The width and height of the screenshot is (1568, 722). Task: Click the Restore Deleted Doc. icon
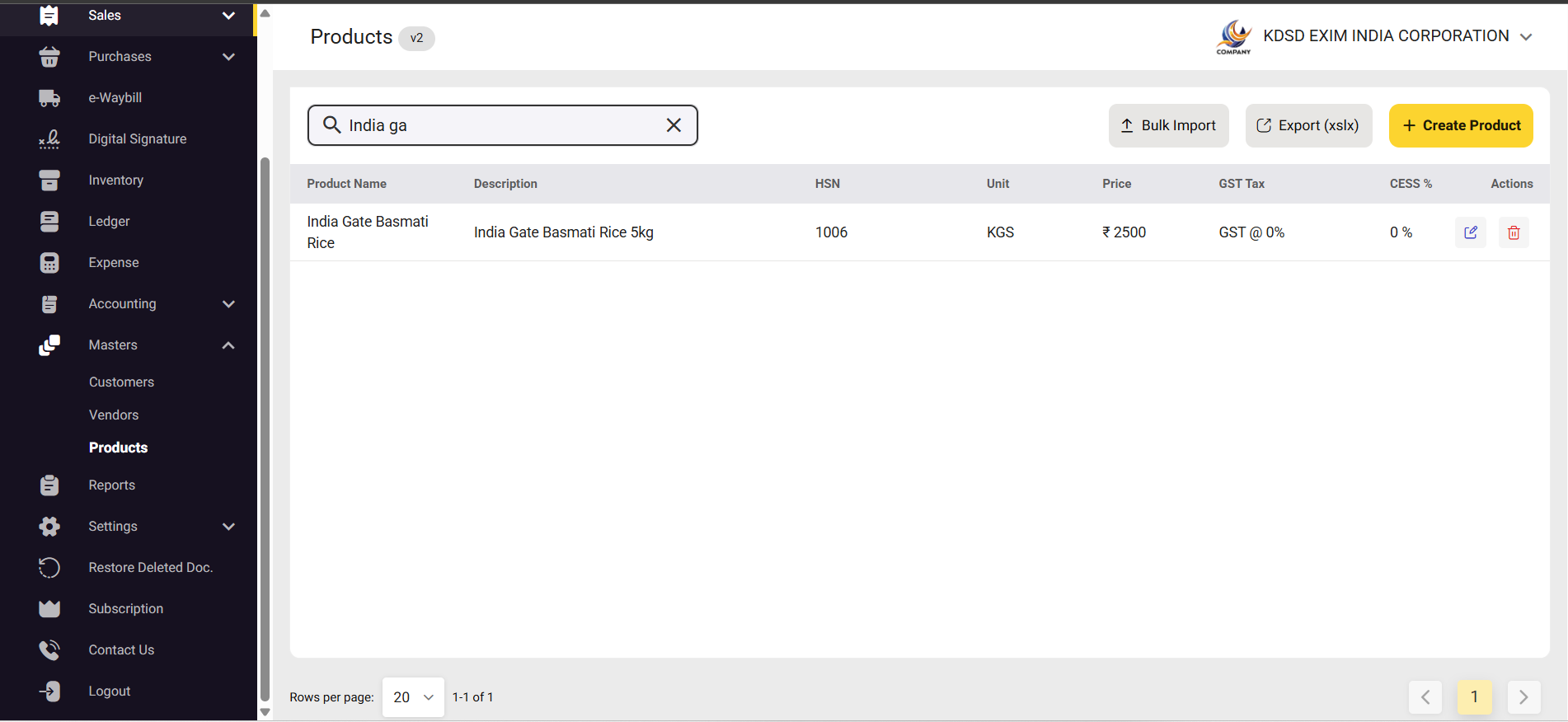tap(49, 568)
